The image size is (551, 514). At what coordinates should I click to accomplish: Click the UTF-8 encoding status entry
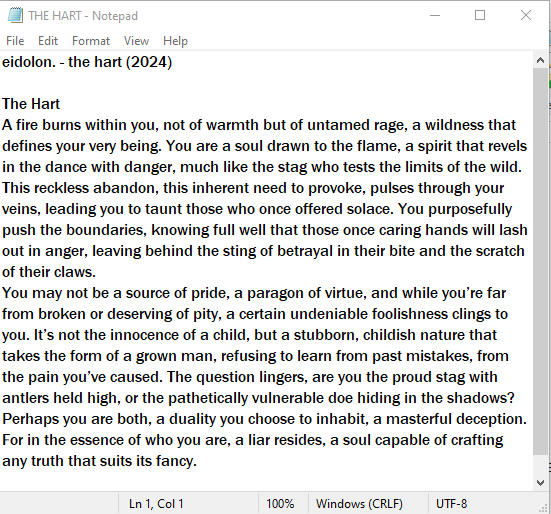[x=452, y=504]
